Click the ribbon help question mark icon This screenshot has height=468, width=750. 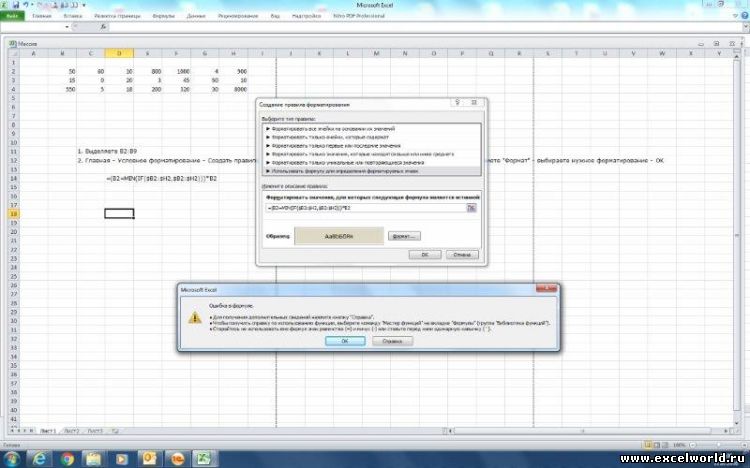click(x=745, y=16)
